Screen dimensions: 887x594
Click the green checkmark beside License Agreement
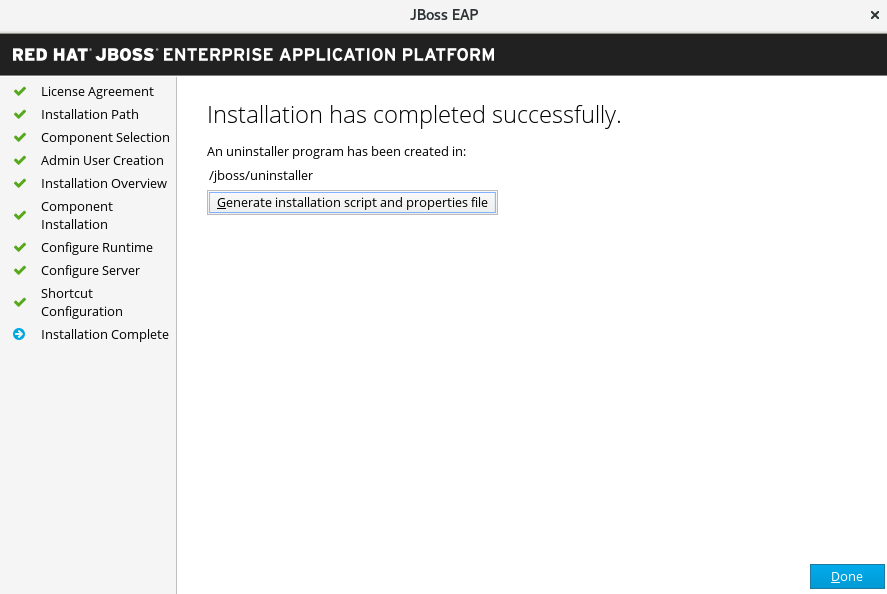pos(19,92)
